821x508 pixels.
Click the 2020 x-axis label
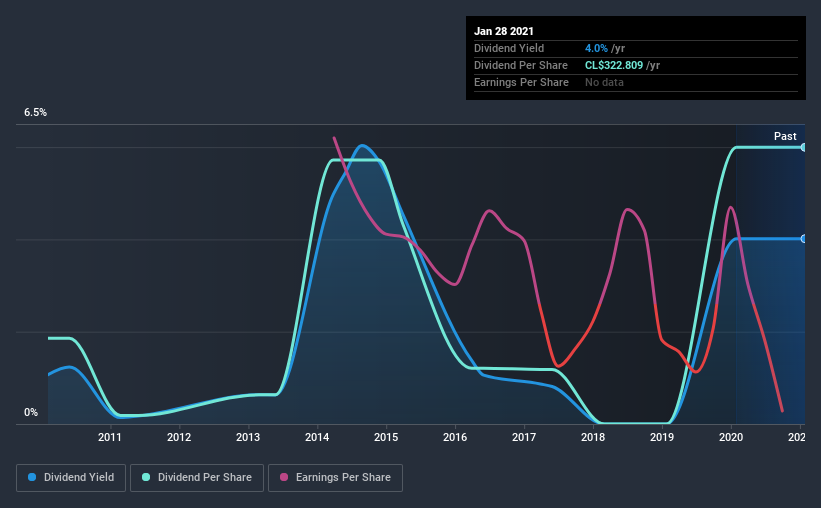(731, 437)
